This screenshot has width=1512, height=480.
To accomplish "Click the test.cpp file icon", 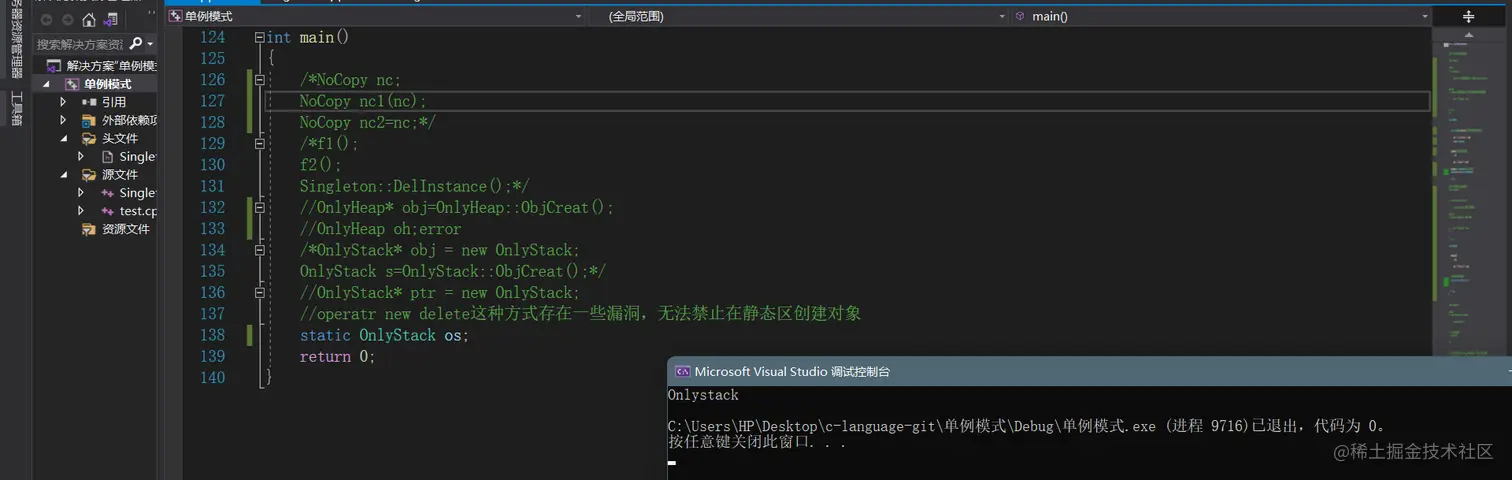I will [x=108, y=211].
